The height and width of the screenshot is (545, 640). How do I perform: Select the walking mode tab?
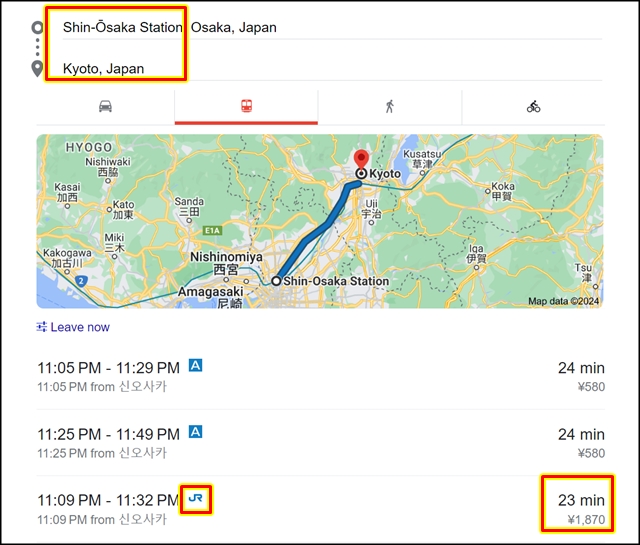coord(390,107)
